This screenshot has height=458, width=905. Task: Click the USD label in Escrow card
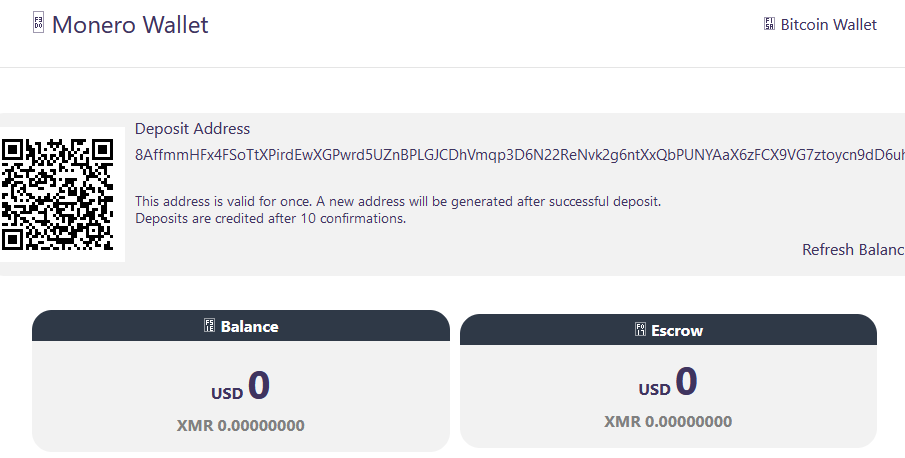tap(655, 389)
